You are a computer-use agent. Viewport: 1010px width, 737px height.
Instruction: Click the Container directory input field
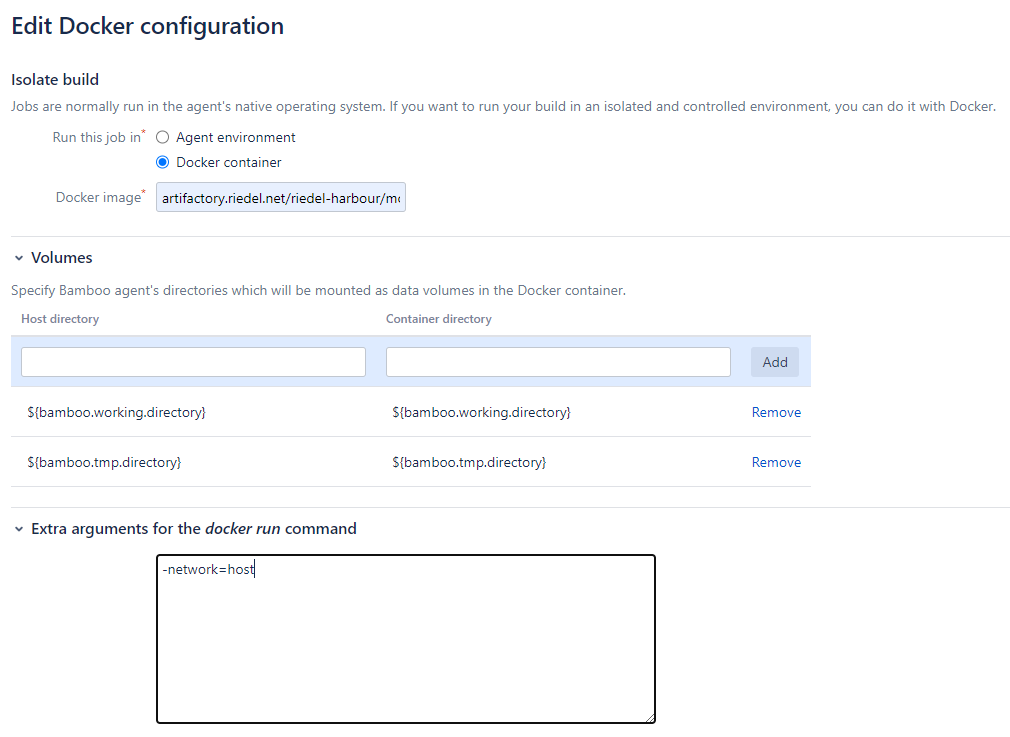pos(558,362)
